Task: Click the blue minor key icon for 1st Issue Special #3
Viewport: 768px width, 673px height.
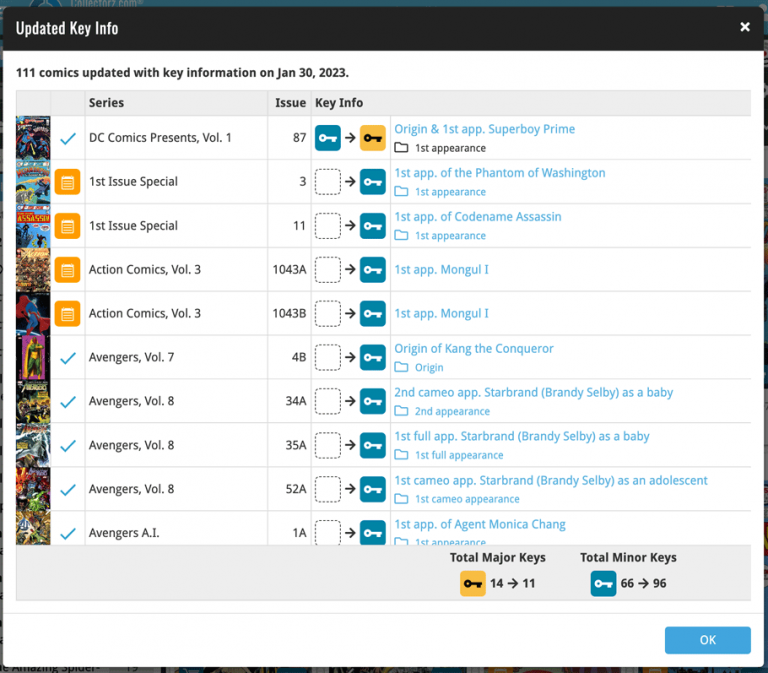Action: [x=373, y=182]
